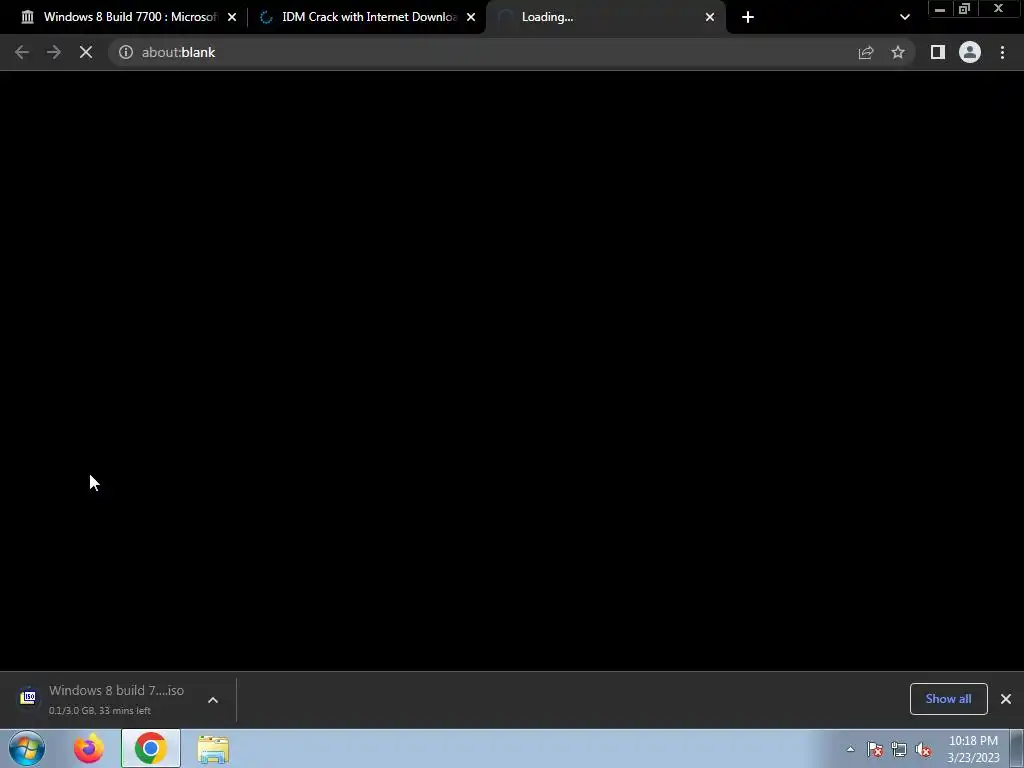View site information icon
1024x768 pixels.
tap(125, 52)
